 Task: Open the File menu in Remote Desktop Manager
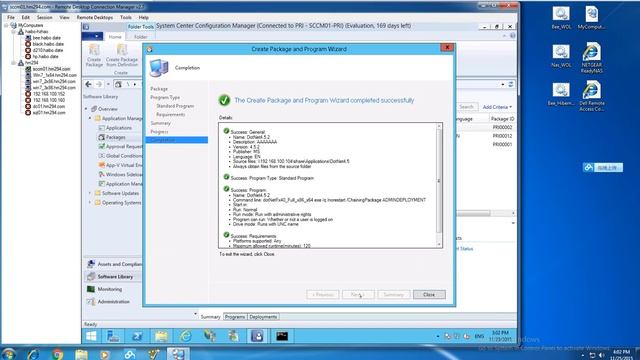11,18
